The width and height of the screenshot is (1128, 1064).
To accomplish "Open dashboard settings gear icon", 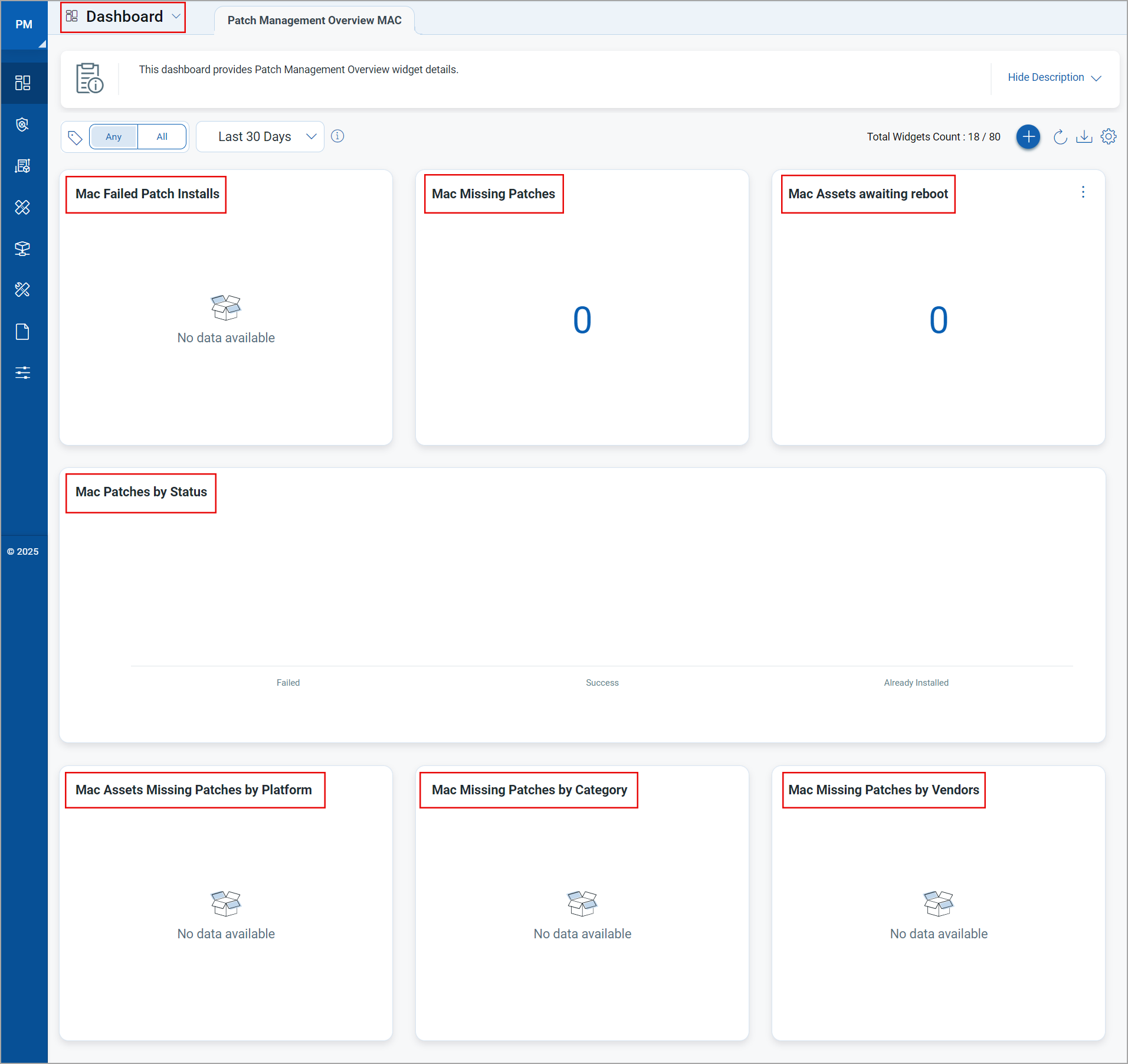I will pos(1109,137).
